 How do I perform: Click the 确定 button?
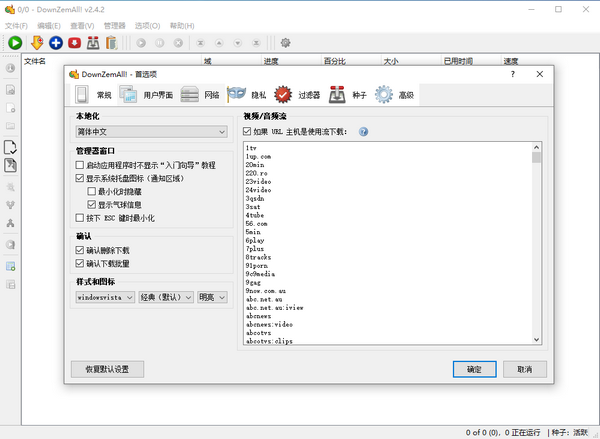pyautogui.click(x=474, y=369)
